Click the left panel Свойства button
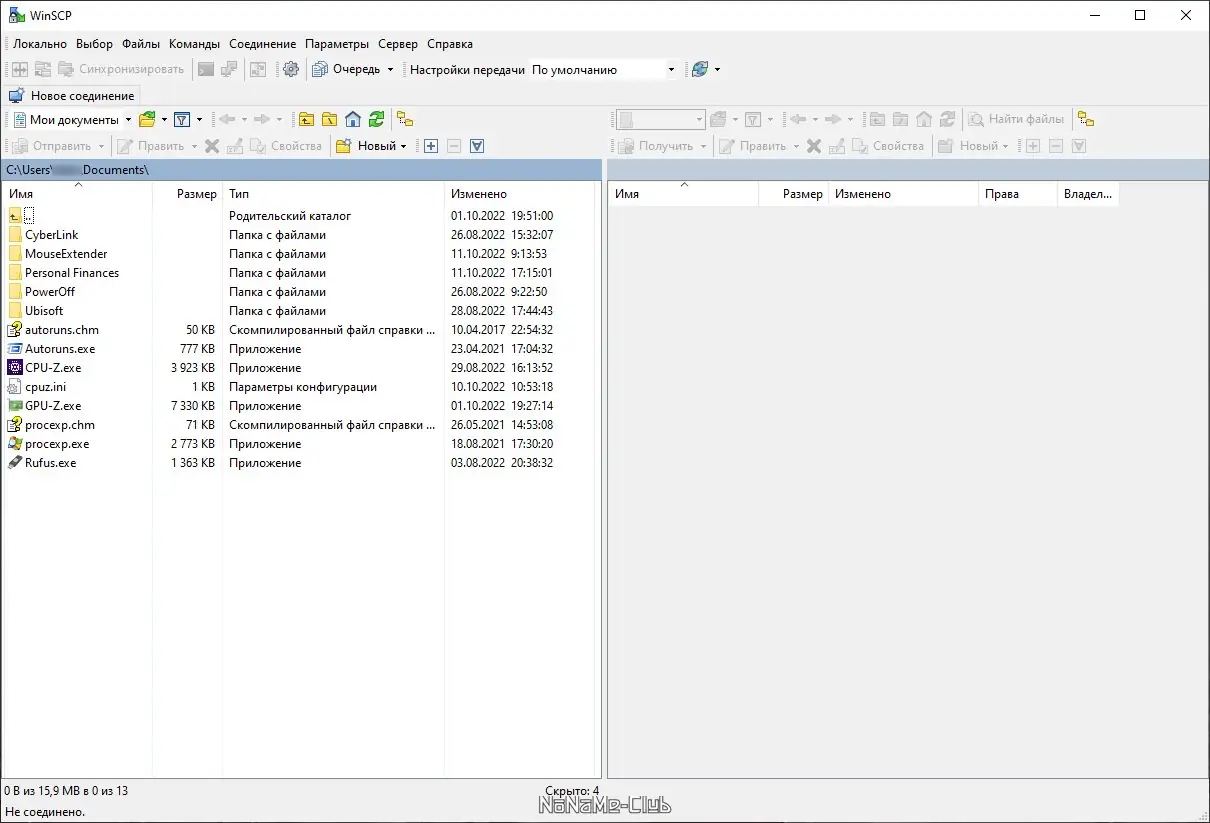This screenshot has height=823, width=1210. click(286, 146)
